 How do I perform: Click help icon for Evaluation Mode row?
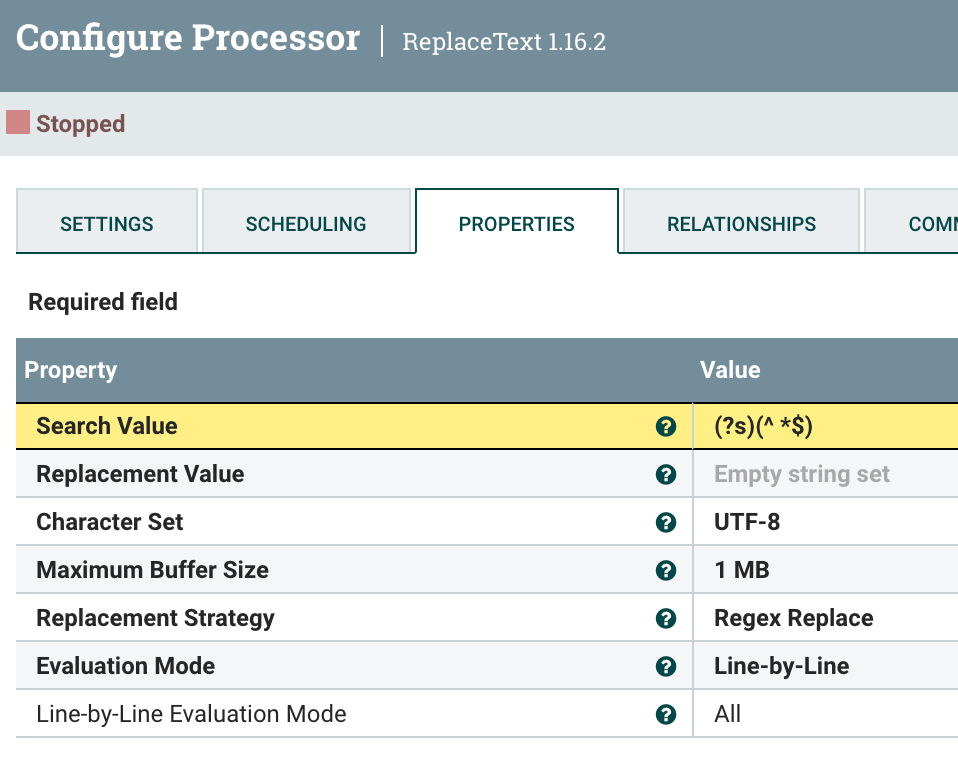(x=665, y=666)
